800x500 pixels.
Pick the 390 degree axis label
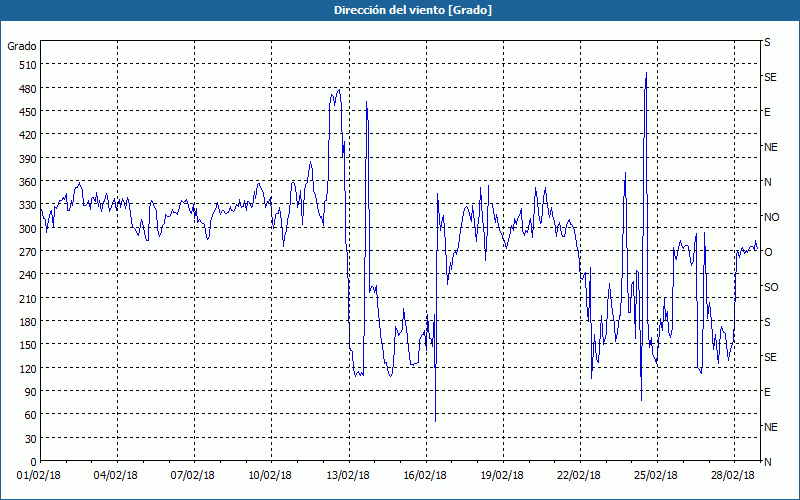point(28,159)
